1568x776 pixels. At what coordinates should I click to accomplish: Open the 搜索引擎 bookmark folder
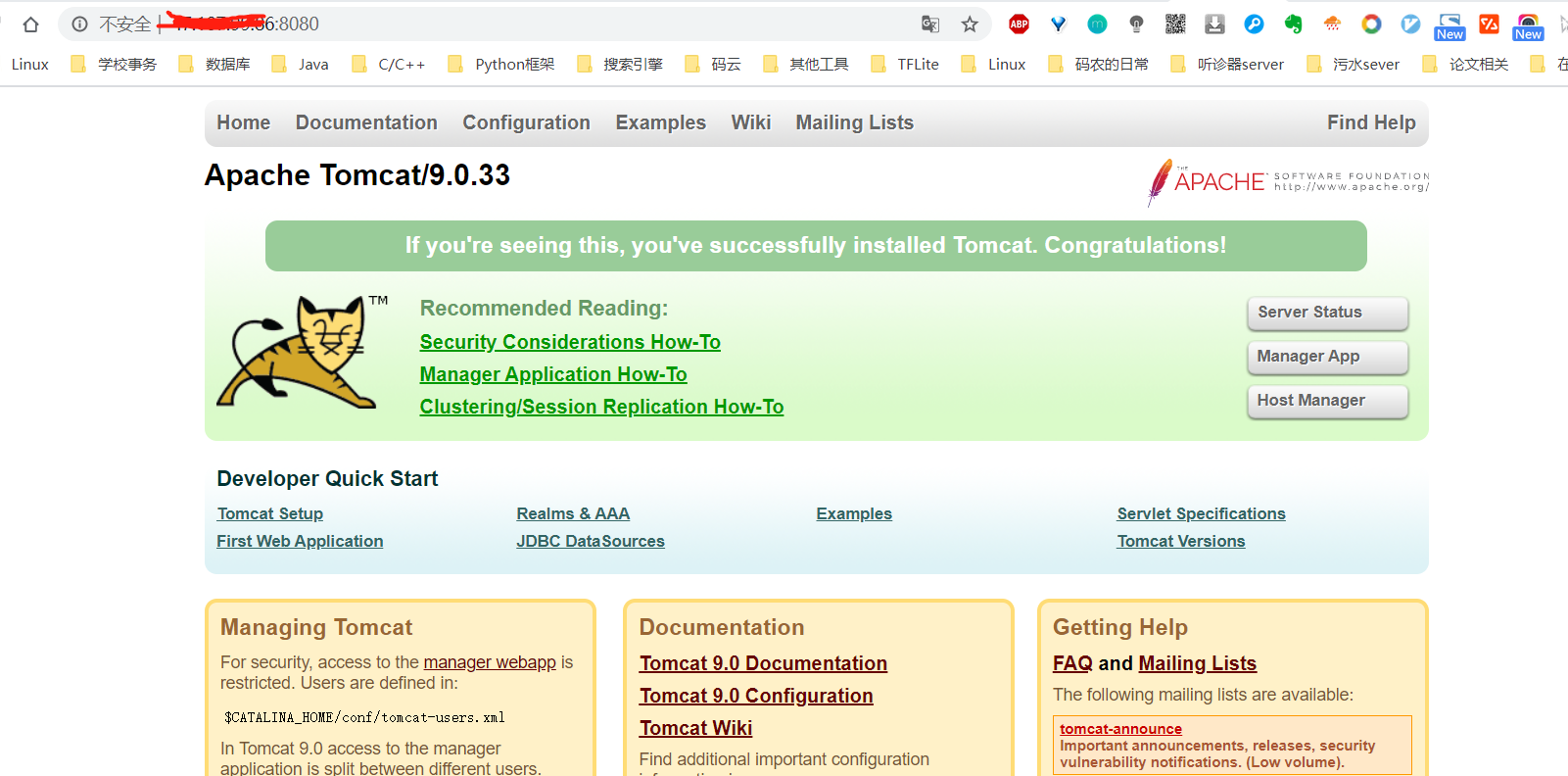pos(620,65)
